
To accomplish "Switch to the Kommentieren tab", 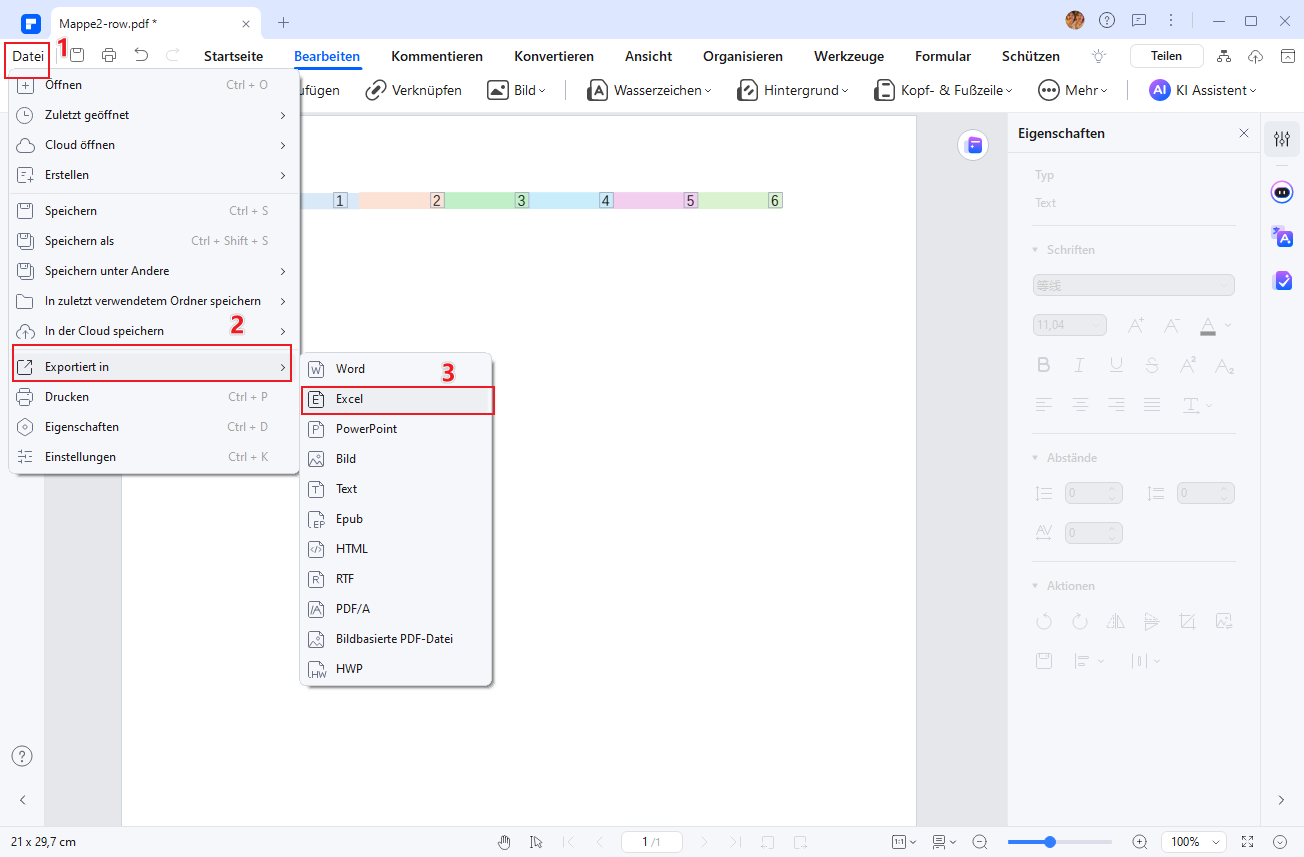I will (x=437, y=56).
